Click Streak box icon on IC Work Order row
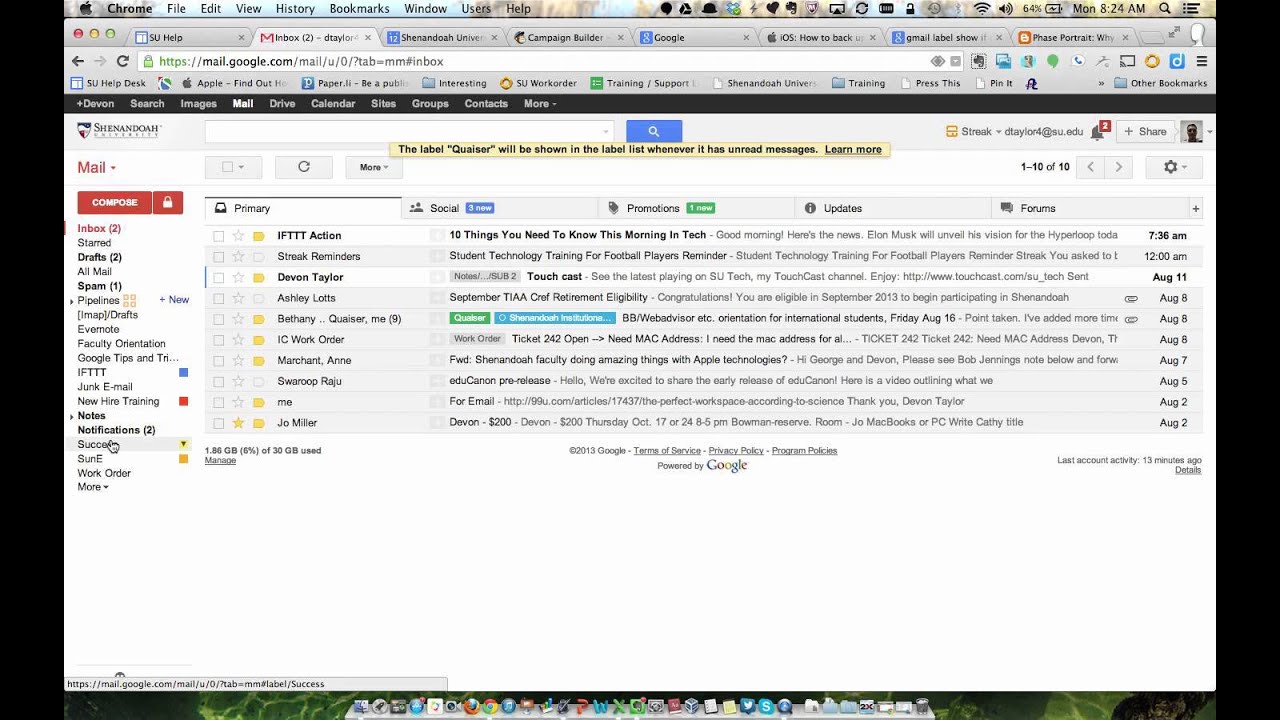Screen dimensions: 1280x720 click(x=437, y=340)
